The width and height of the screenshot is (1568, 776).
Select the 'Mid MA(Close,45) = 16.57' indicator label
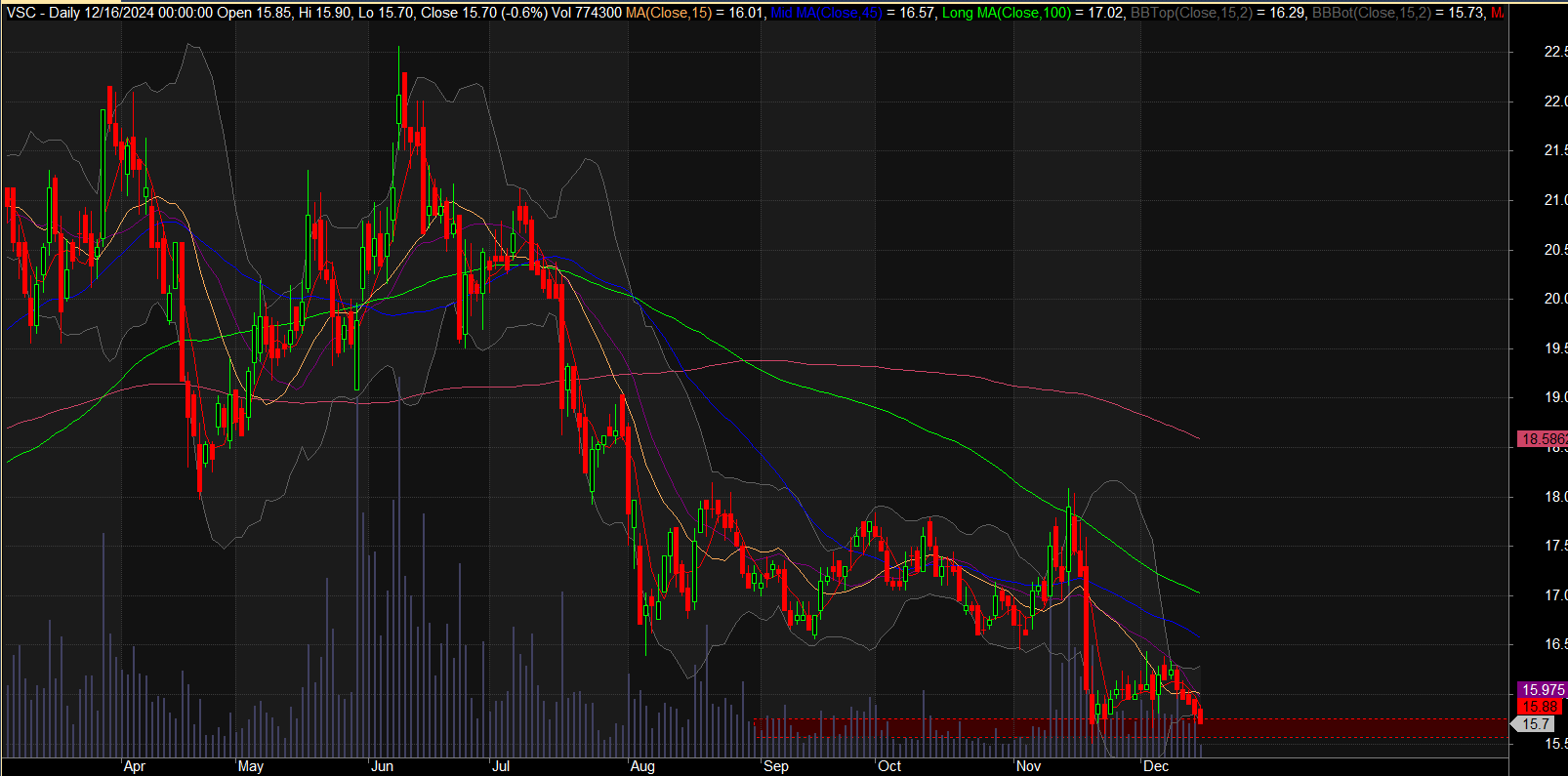click(853, 13)
